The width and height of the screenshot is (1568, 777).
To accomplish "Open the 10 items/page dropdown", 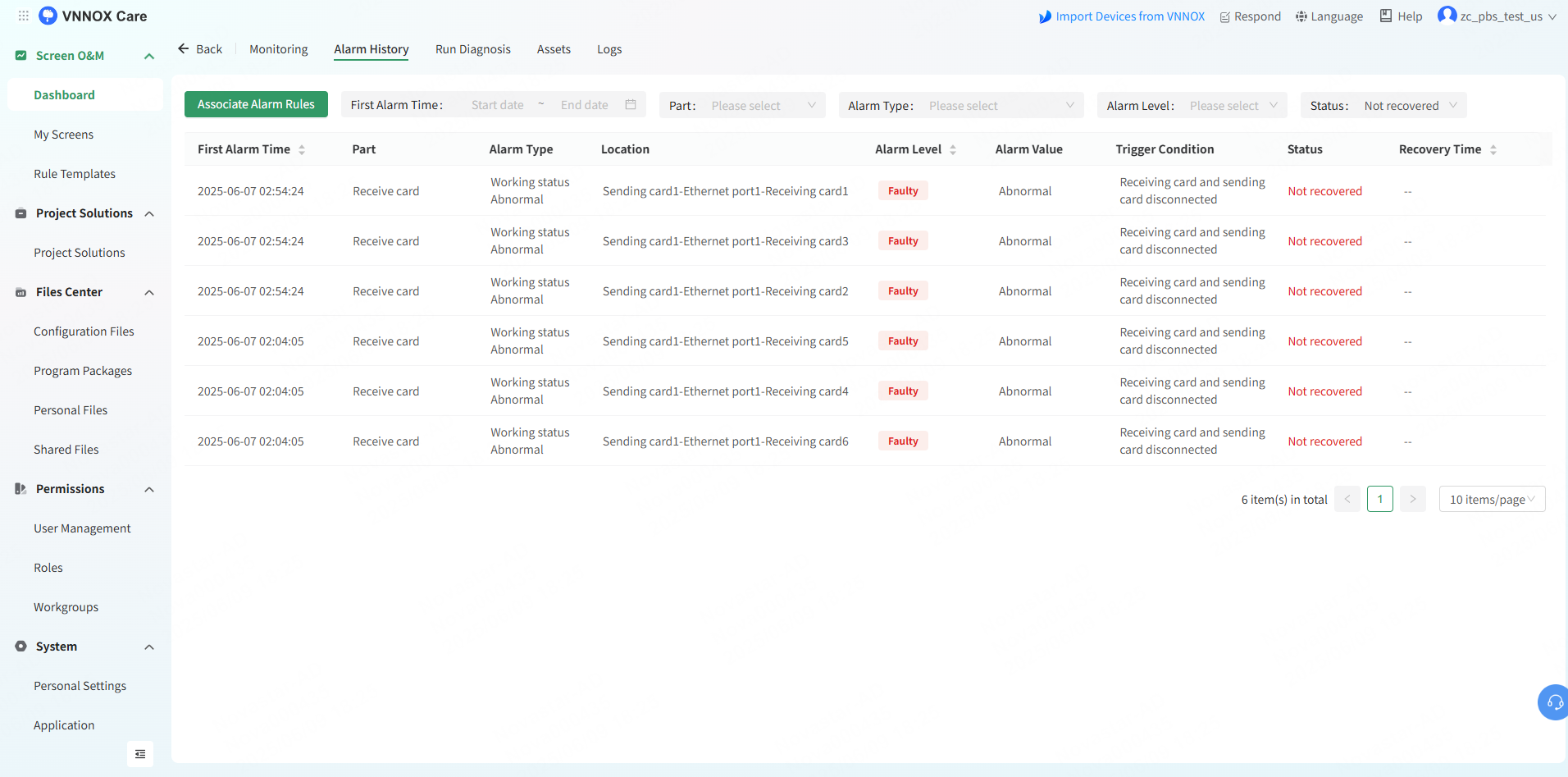I will (x=1493, y=499).
